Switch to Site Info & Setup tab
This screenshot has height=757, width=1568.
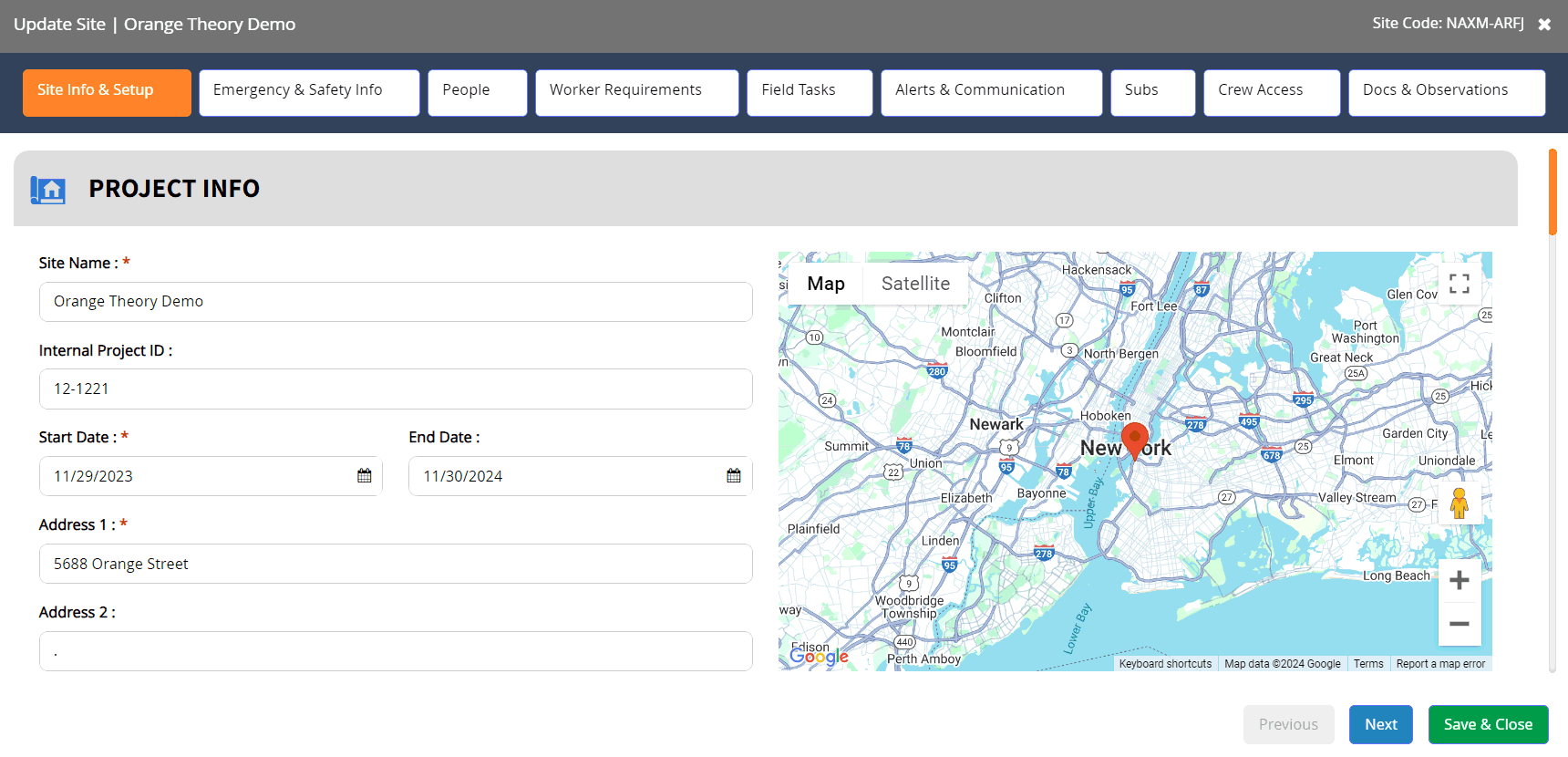pos(107,93)
